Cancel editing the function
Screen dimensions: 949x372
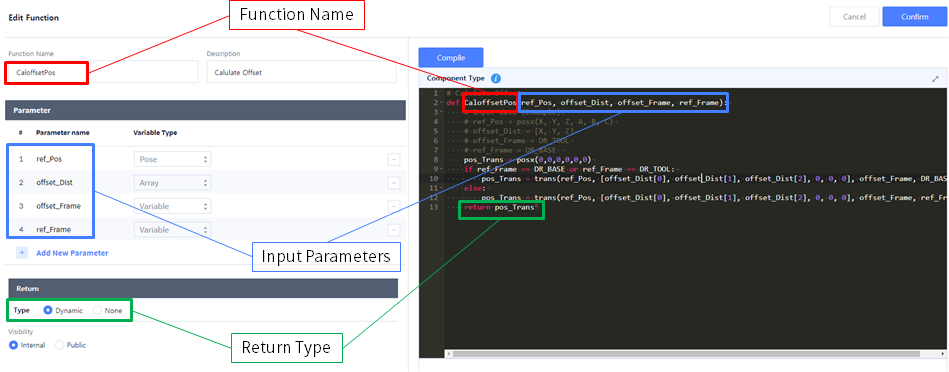[x=854, y=17]
